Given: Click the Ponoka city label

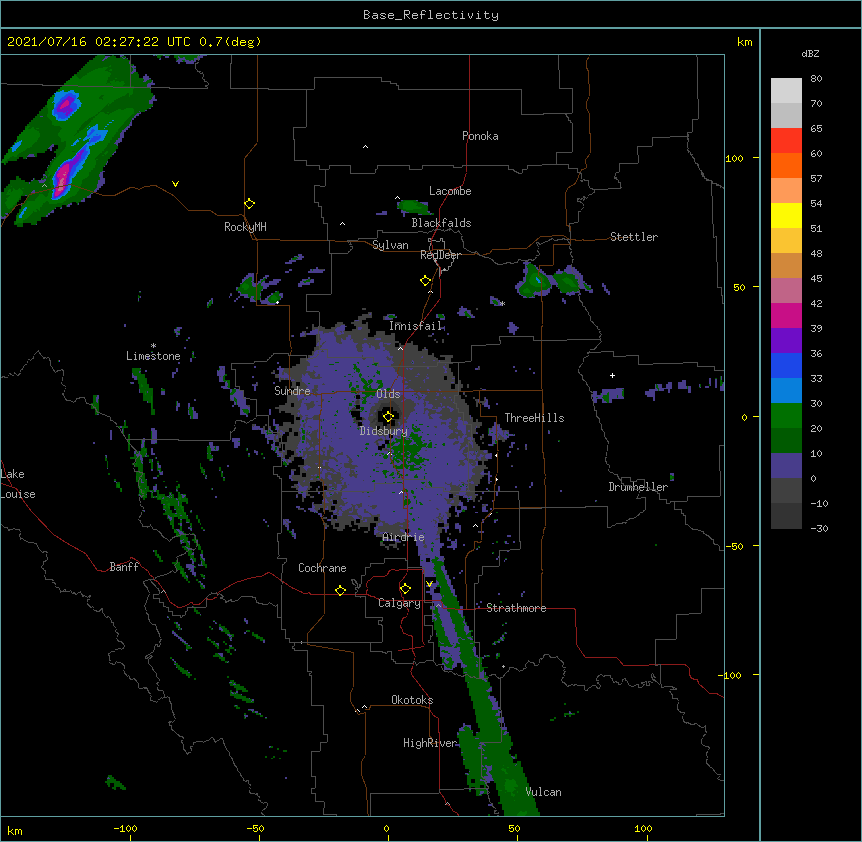Looking at the screenshot, I should [x=480, y=136].
